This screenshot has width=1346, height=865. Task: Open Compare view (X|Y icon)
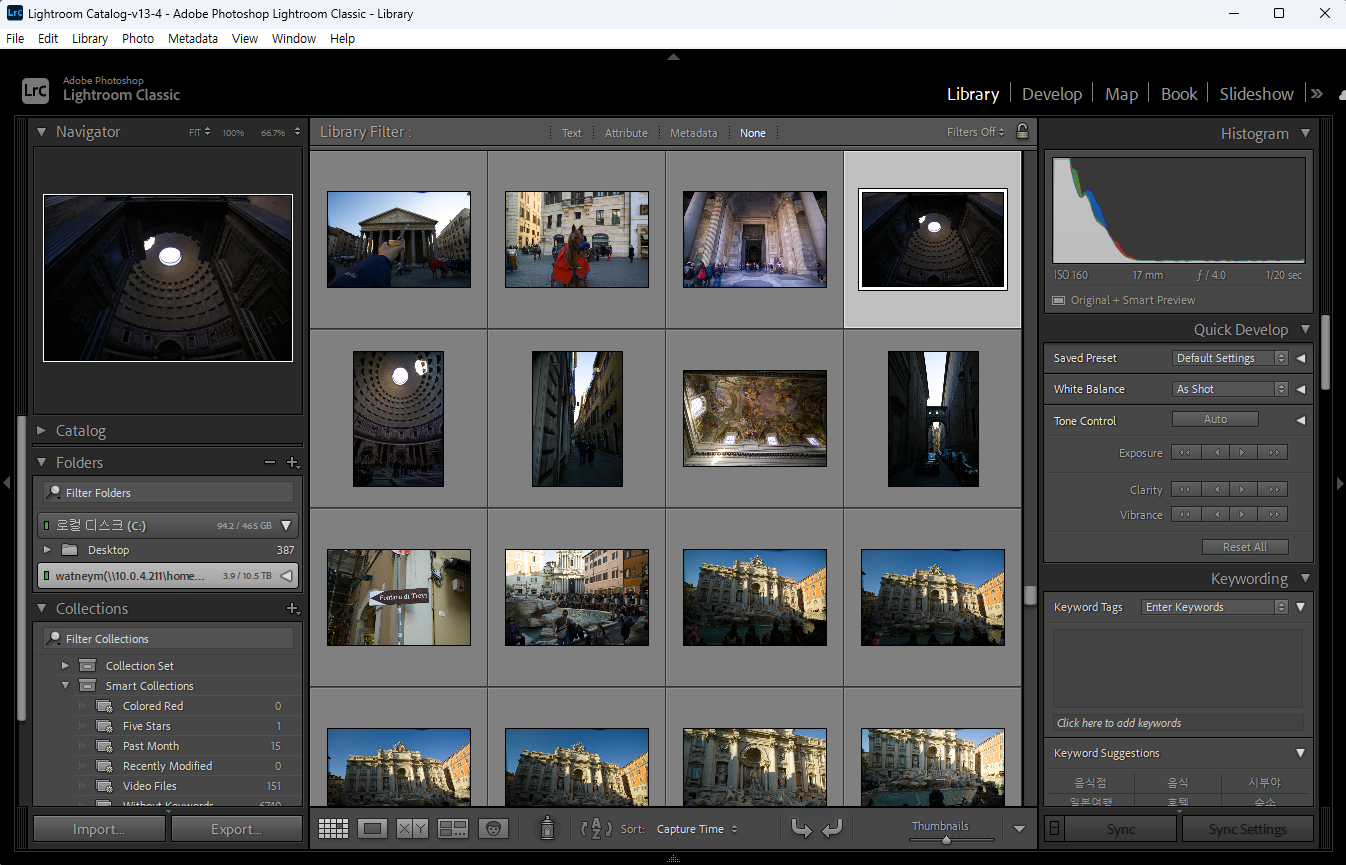(x=412, y=829)
